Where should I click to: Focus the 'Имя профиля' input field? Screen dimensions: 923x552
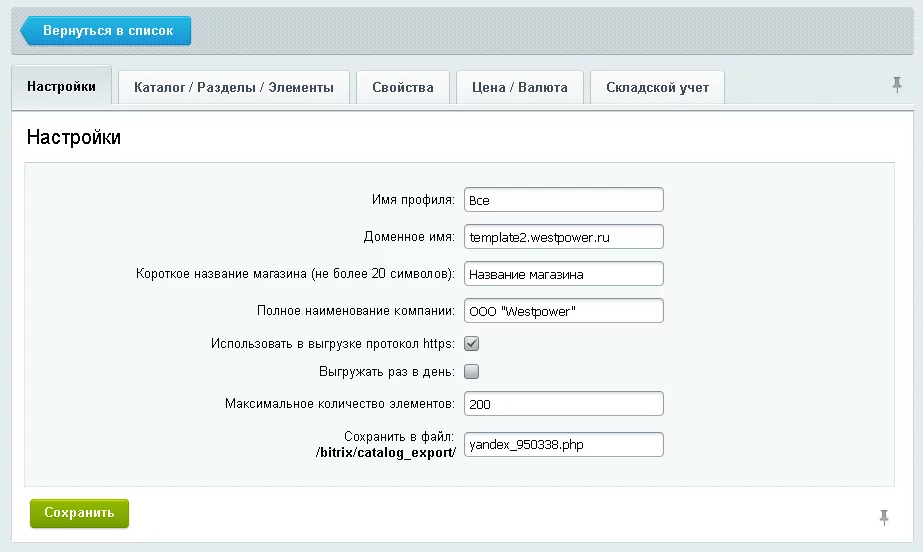tap(563, 200)
